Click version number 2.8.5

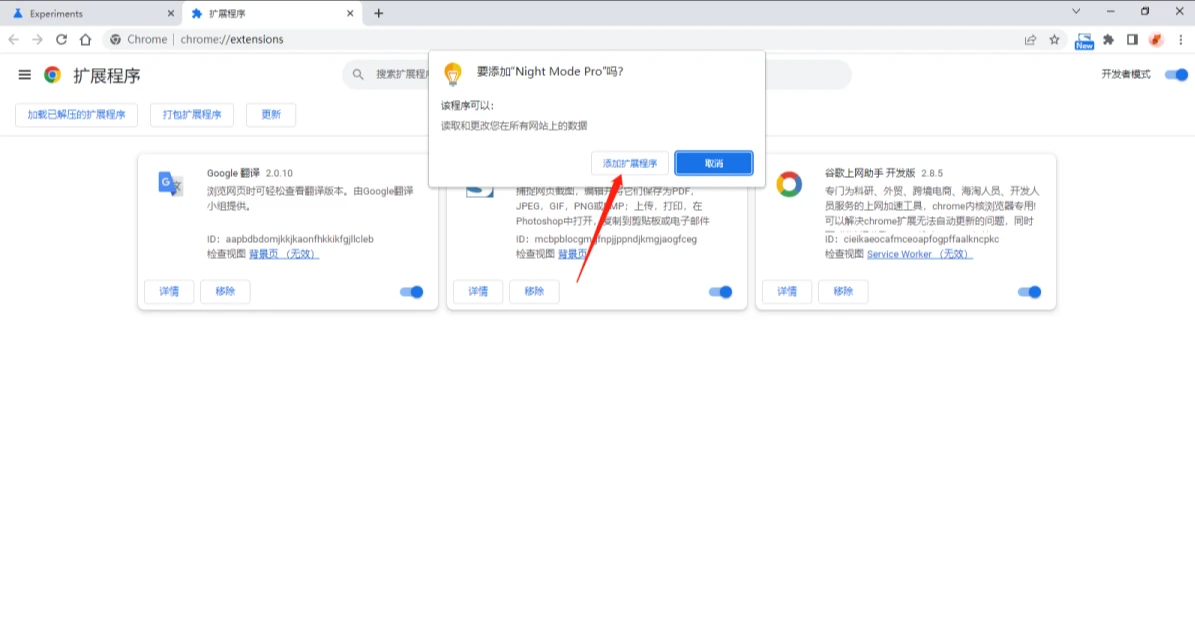[x=932, y=174]
